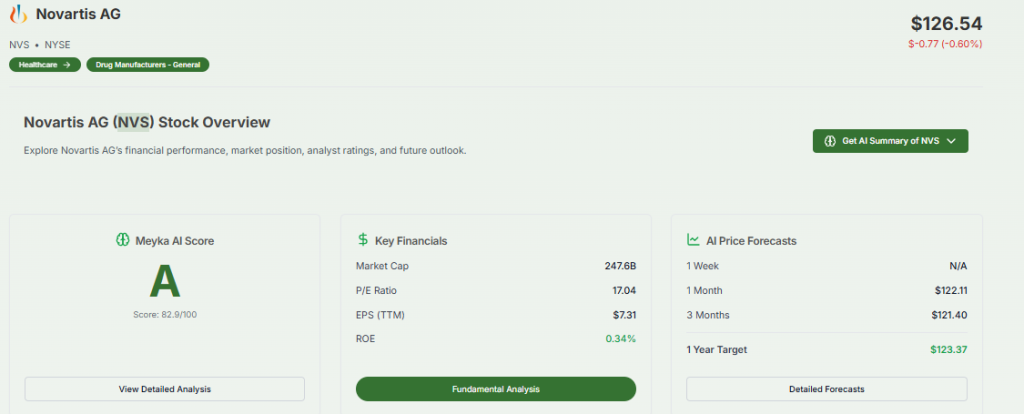1024x414 pixels.
Task: Select the Market Cap value 247.6B
Action: (x=619, y=266)
